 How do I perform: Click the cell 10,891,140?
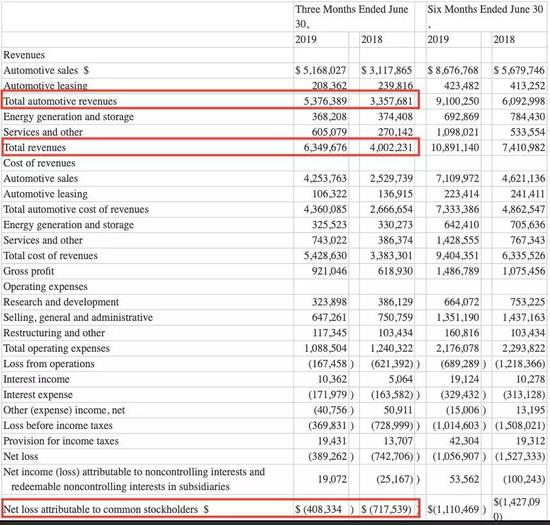(x=455, y=148)
